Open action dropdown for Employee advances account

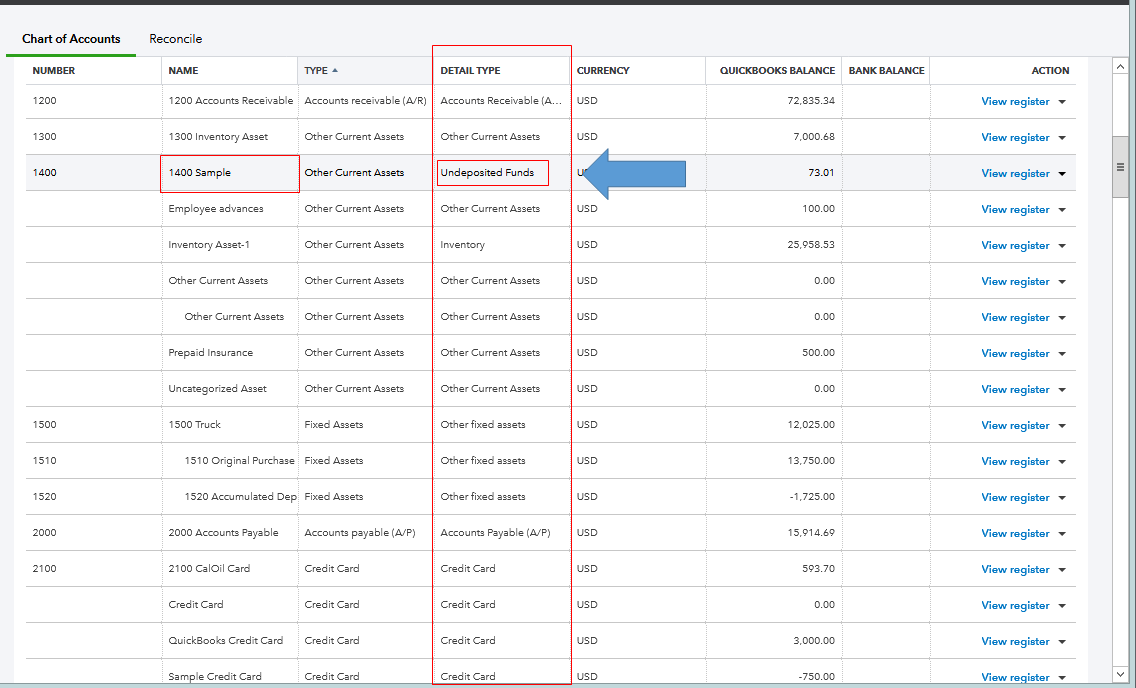(x=1062, y=208)
